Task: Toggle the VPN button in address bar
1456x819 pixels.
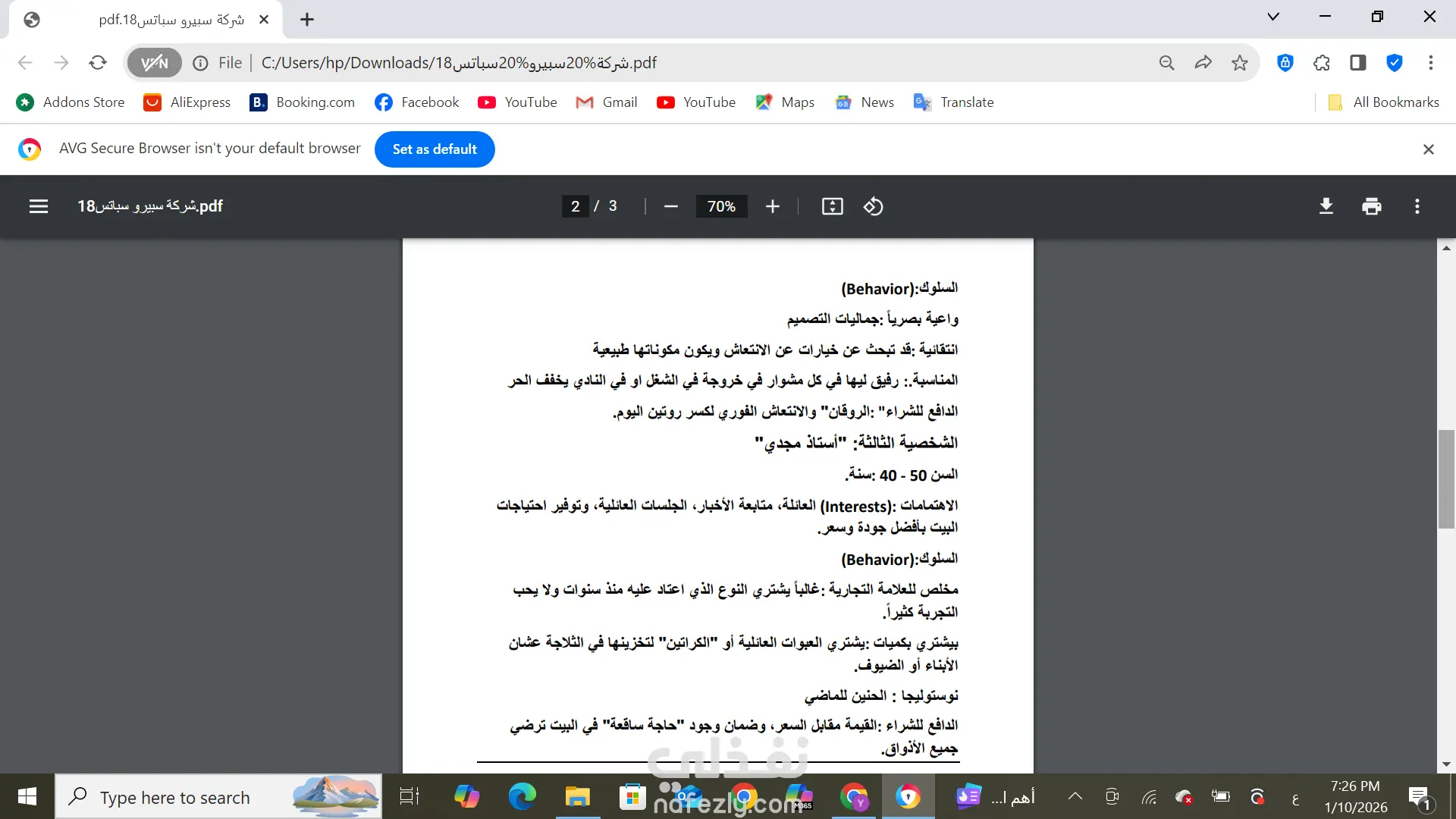Action: (x=155, y=63)
